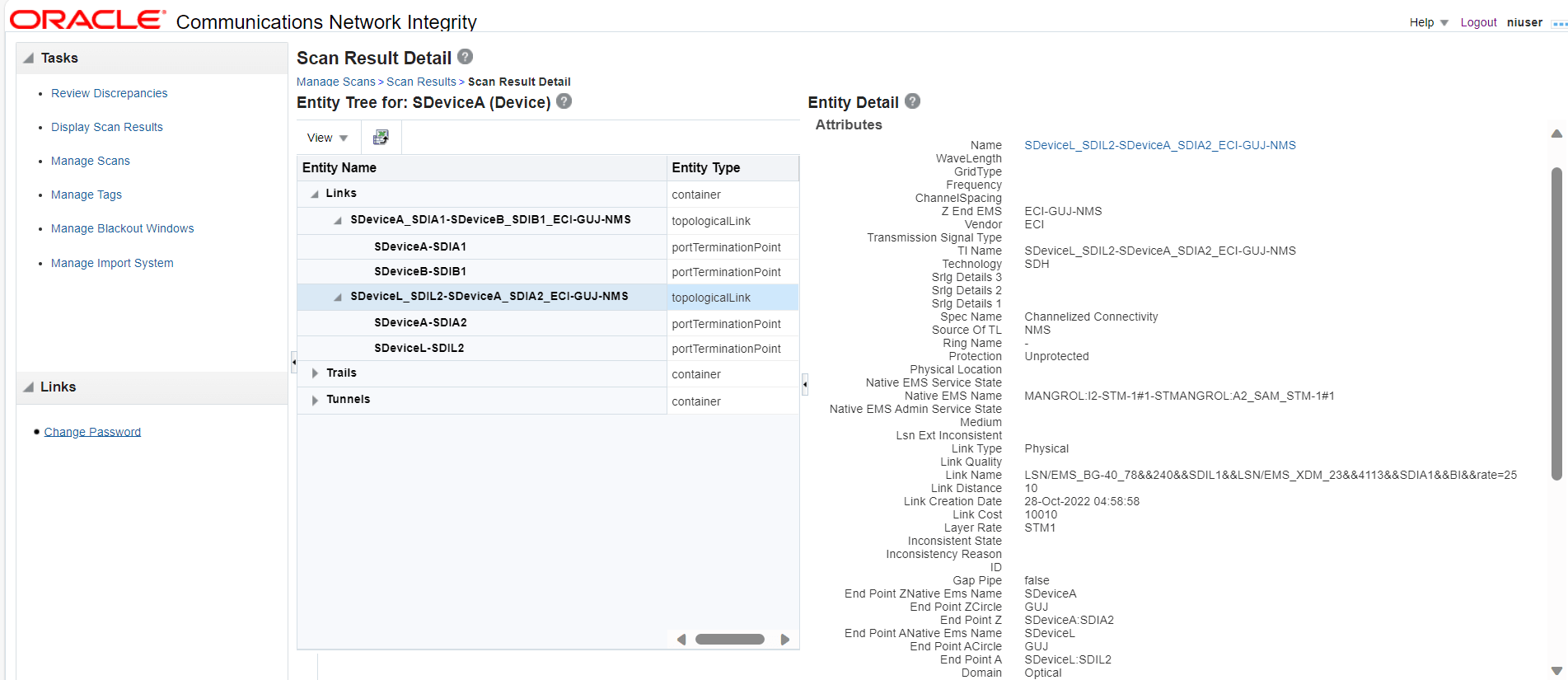Click help icon beside Entity Tree title
The height and width of the screenshot is (680, 1568).
click(564, 101)
